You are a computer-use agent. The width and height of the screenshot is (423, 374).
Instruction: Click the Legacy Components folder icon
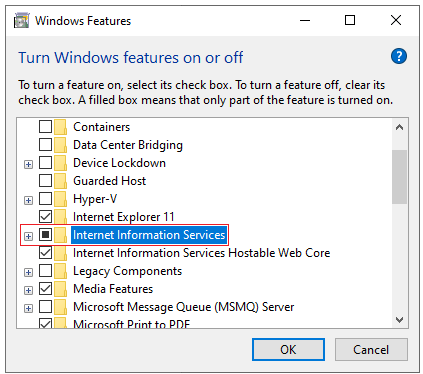[x=60, y=271]
